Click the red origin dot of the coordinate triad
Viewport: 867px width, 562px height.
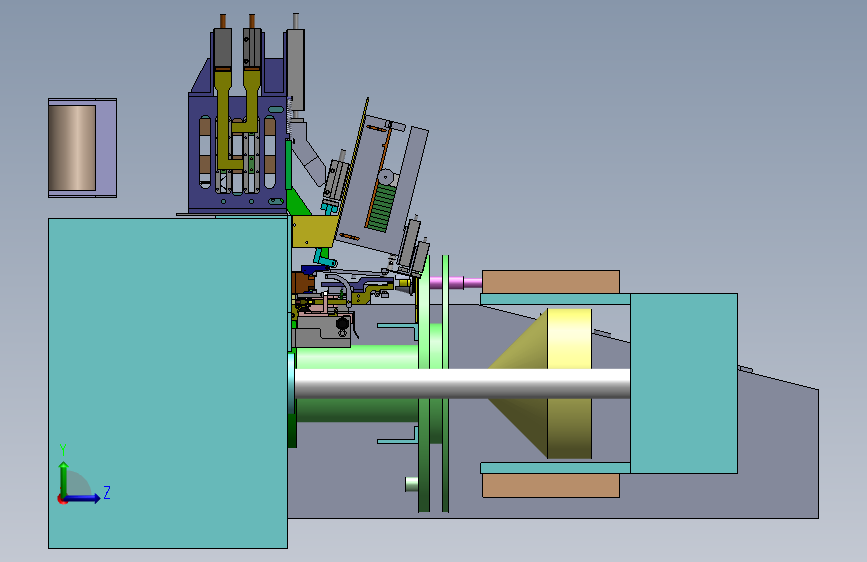coord(62,499)
